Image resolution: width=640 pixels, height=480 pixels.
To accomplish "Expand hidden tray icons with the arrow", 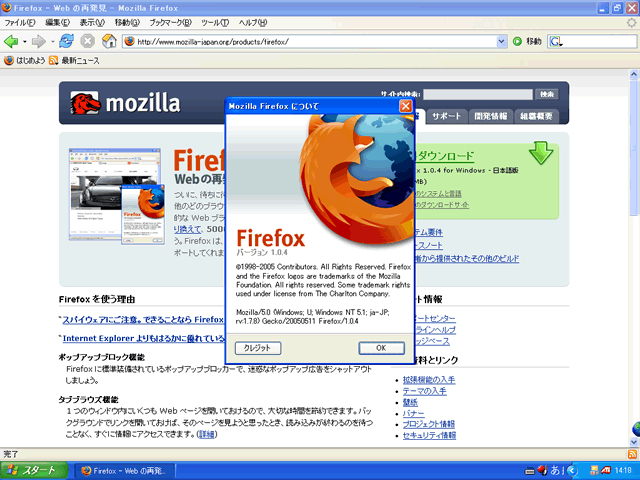I will 572,471.
